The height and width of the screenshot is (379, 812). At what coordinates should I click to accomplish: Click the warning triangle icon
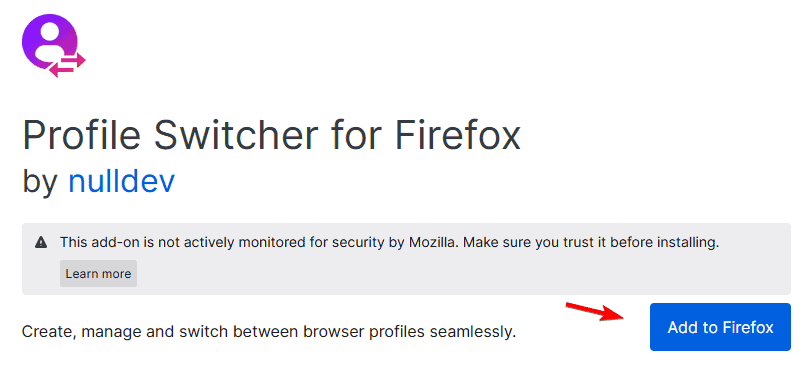click(x=41, y=242)
